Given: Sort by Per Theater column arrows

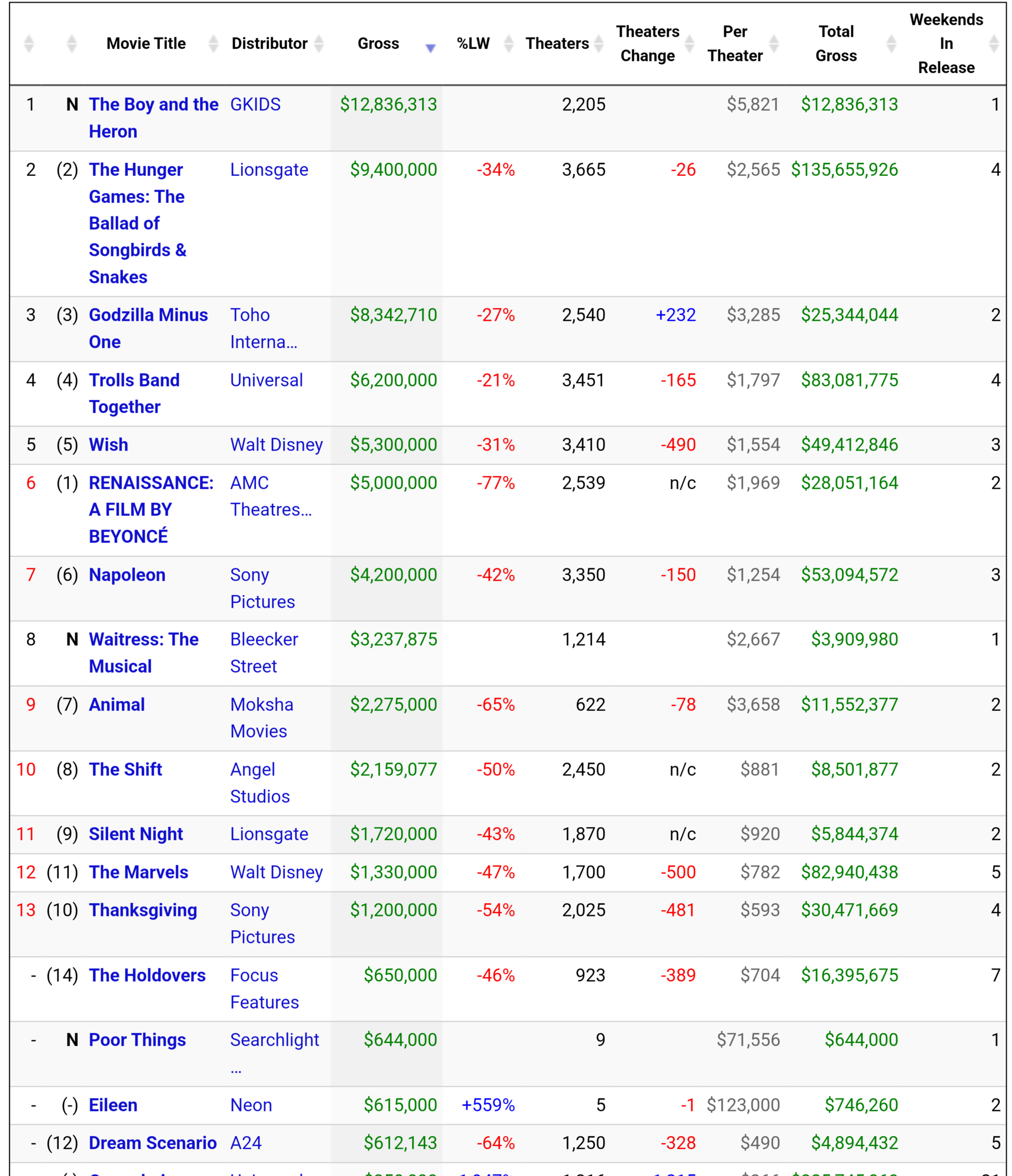Looking at the screenshot, I should 774,44.
